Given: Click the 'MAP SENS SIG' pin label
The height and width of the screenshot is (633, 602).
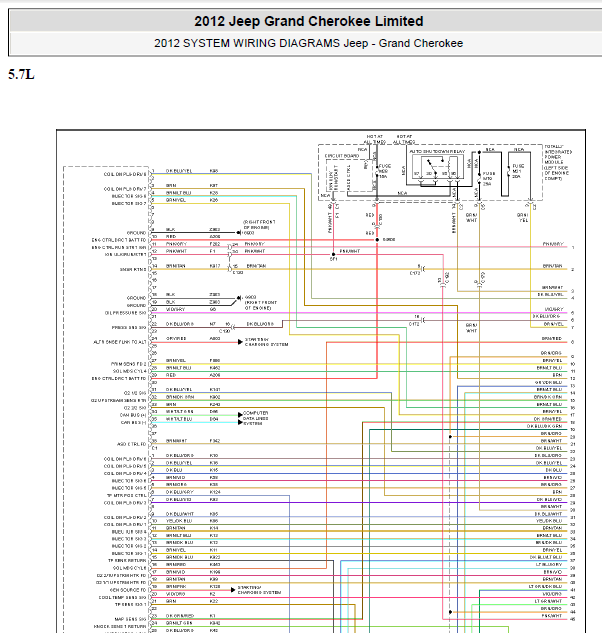Looking at the screenshot, I should click(x=130, y=619).
